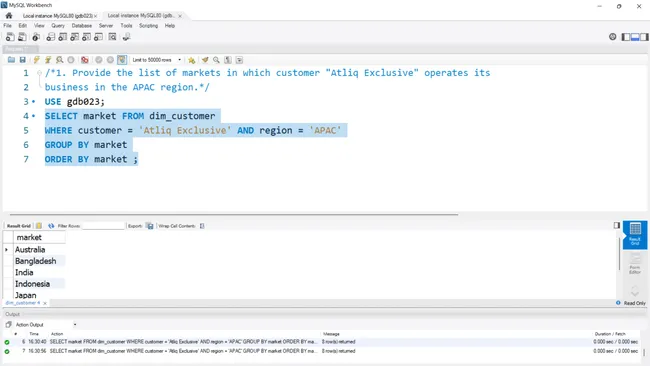Toggle word wrapping in the editor
This screenshot has width=650, height=366.
pyautogui.click(x=239, y=60)
